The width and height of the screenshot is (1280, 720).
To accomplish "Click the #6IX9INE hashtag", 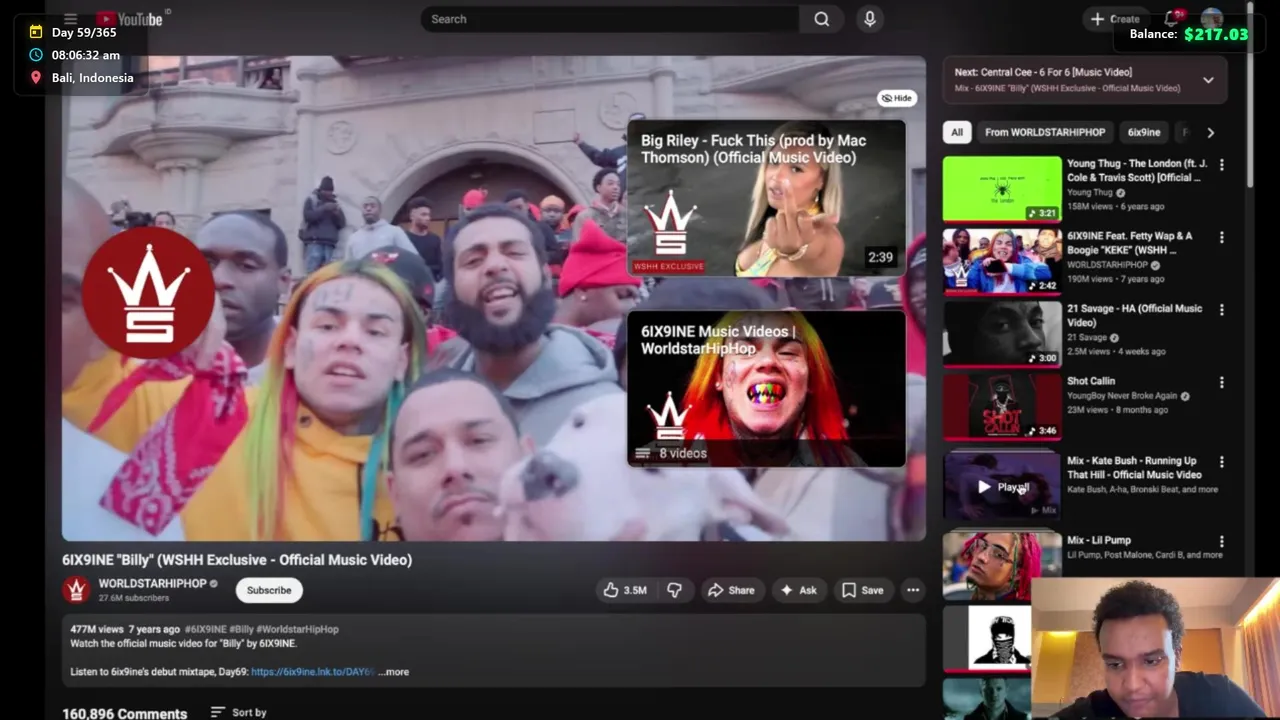I will click(206, 629).
